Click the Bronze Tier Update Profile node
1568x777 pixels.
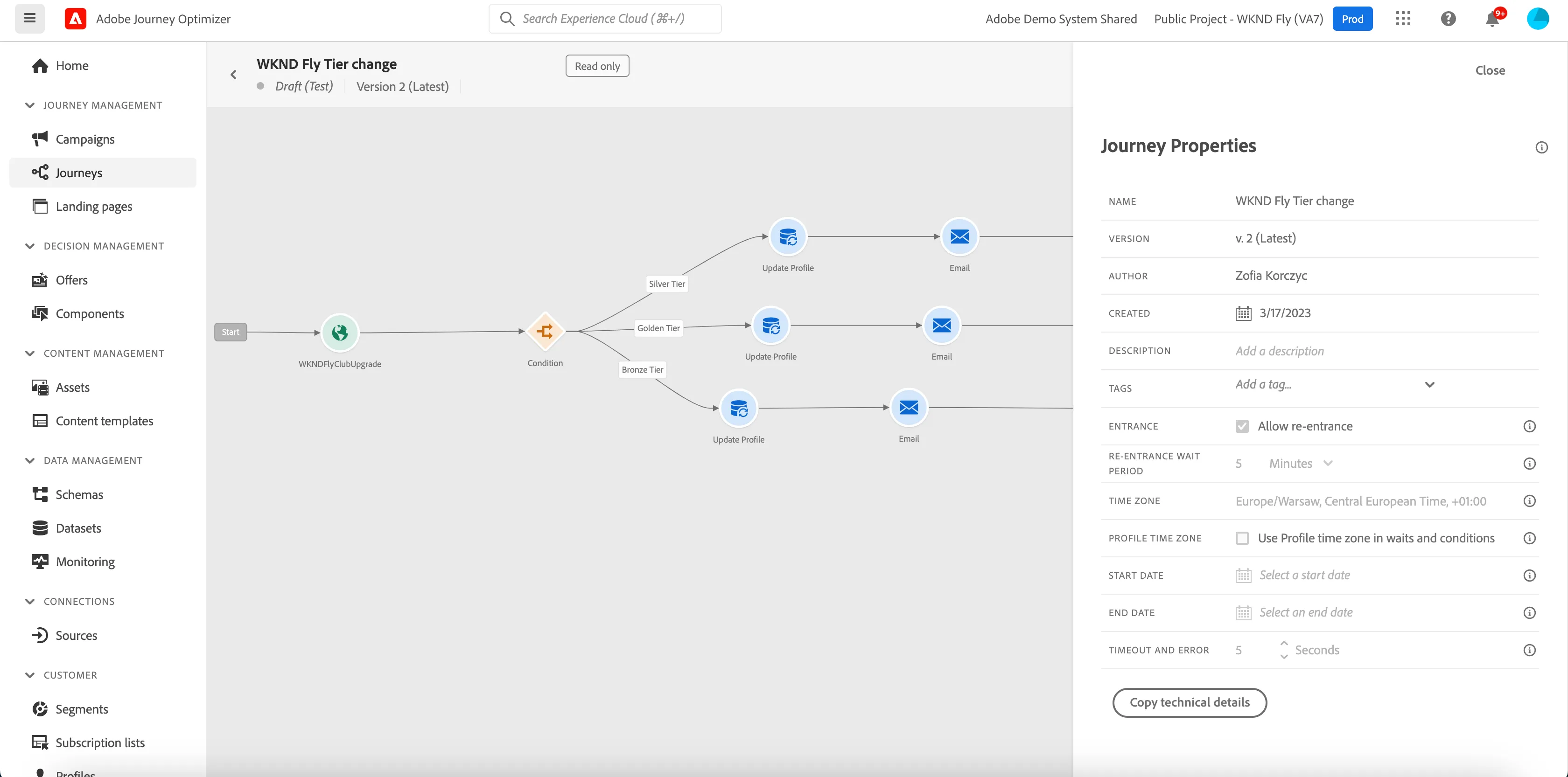[738, 408]
